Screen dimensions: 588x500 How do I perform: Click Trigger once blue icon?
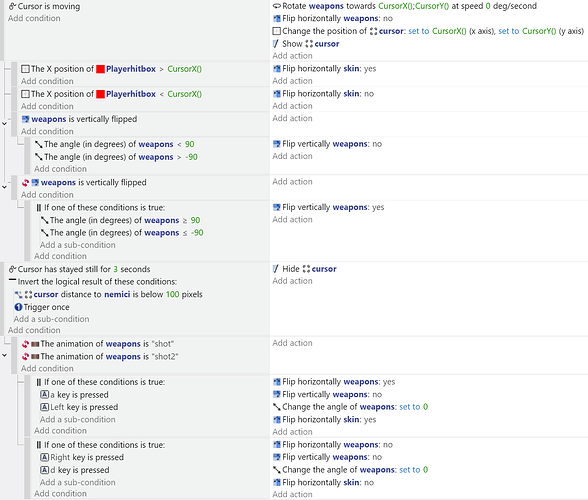18,307
